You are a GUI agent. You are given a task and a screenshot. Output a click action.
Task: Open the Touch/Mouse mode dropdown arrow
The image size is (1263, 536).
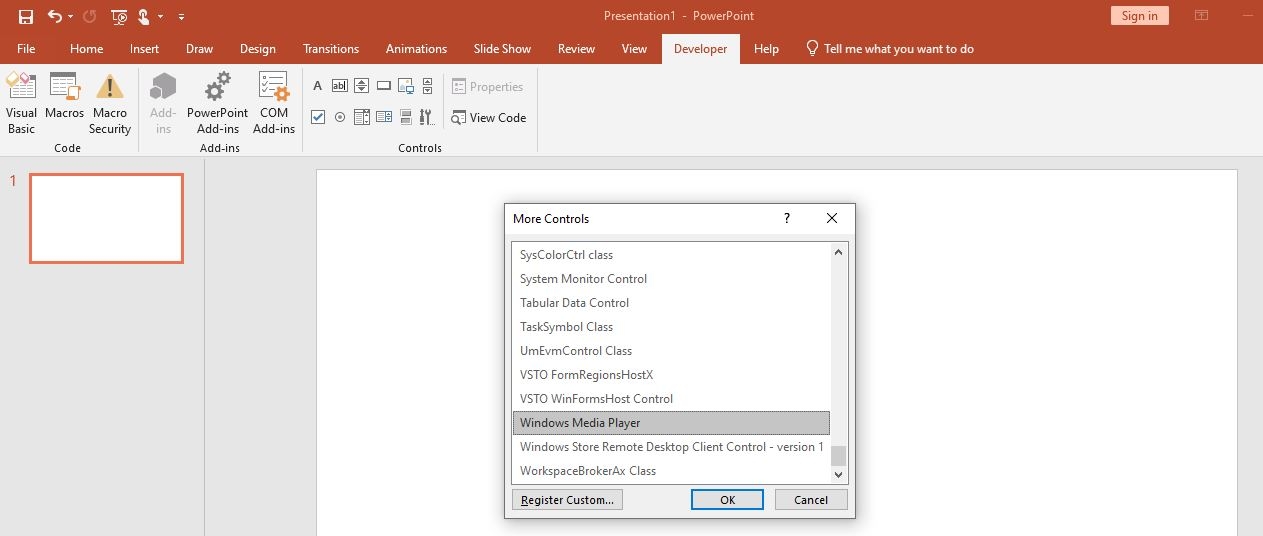[160, 17]
